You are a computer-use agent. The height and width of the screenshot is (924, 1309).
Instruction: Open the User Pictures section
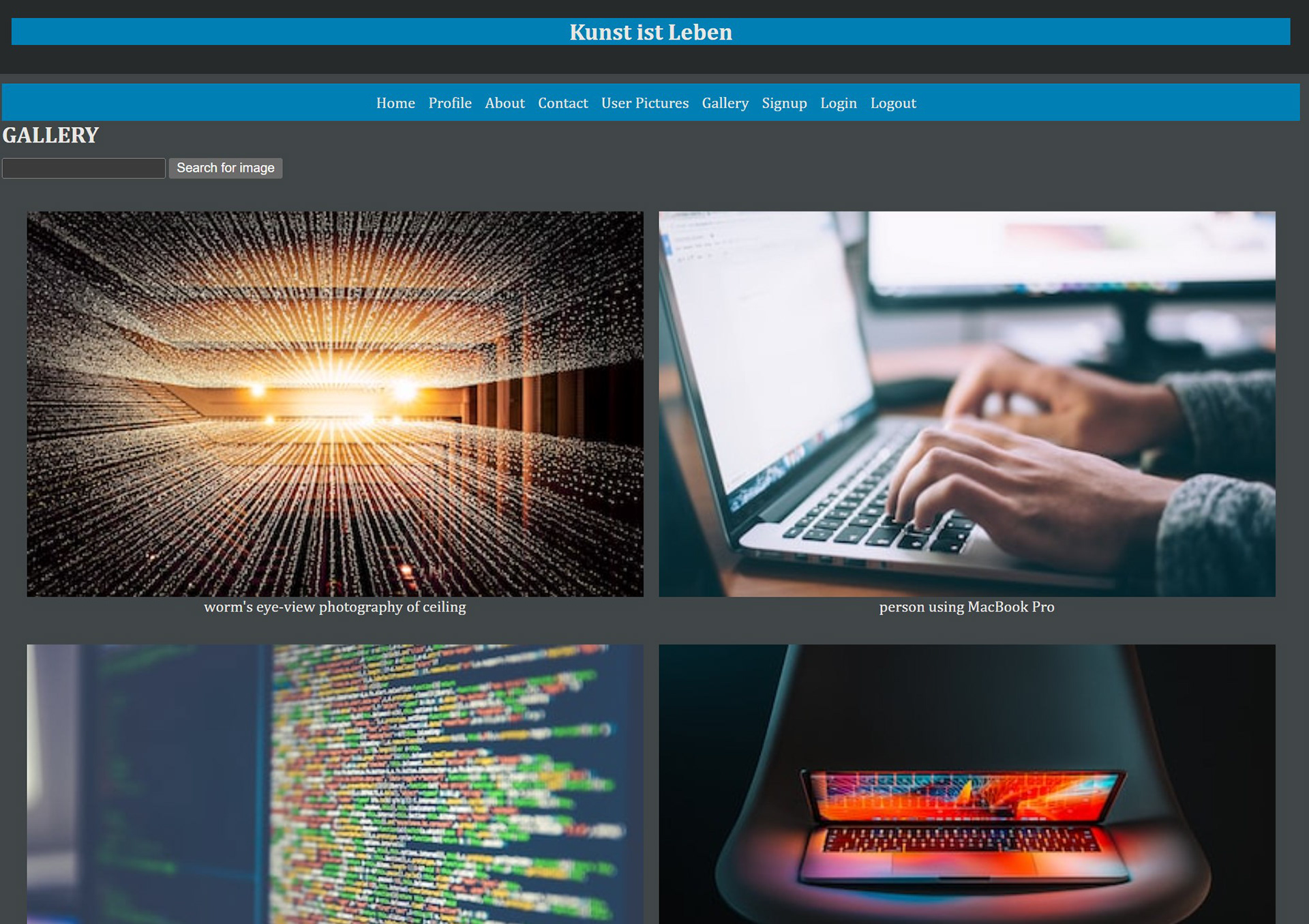644,103
